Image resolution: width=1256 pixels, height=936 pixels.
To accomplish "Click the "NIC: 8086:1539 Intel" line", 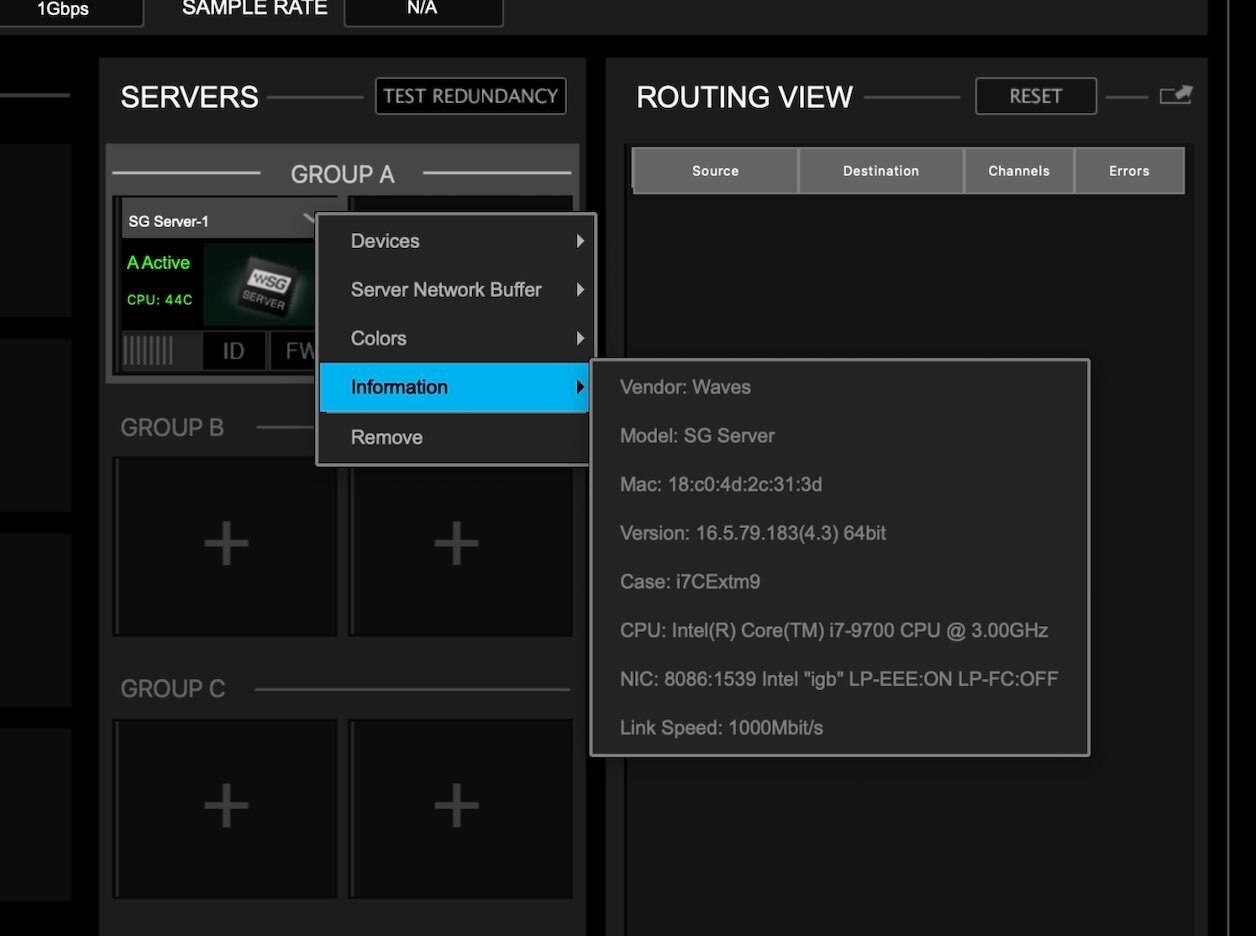I will click(x=839, y=679).
